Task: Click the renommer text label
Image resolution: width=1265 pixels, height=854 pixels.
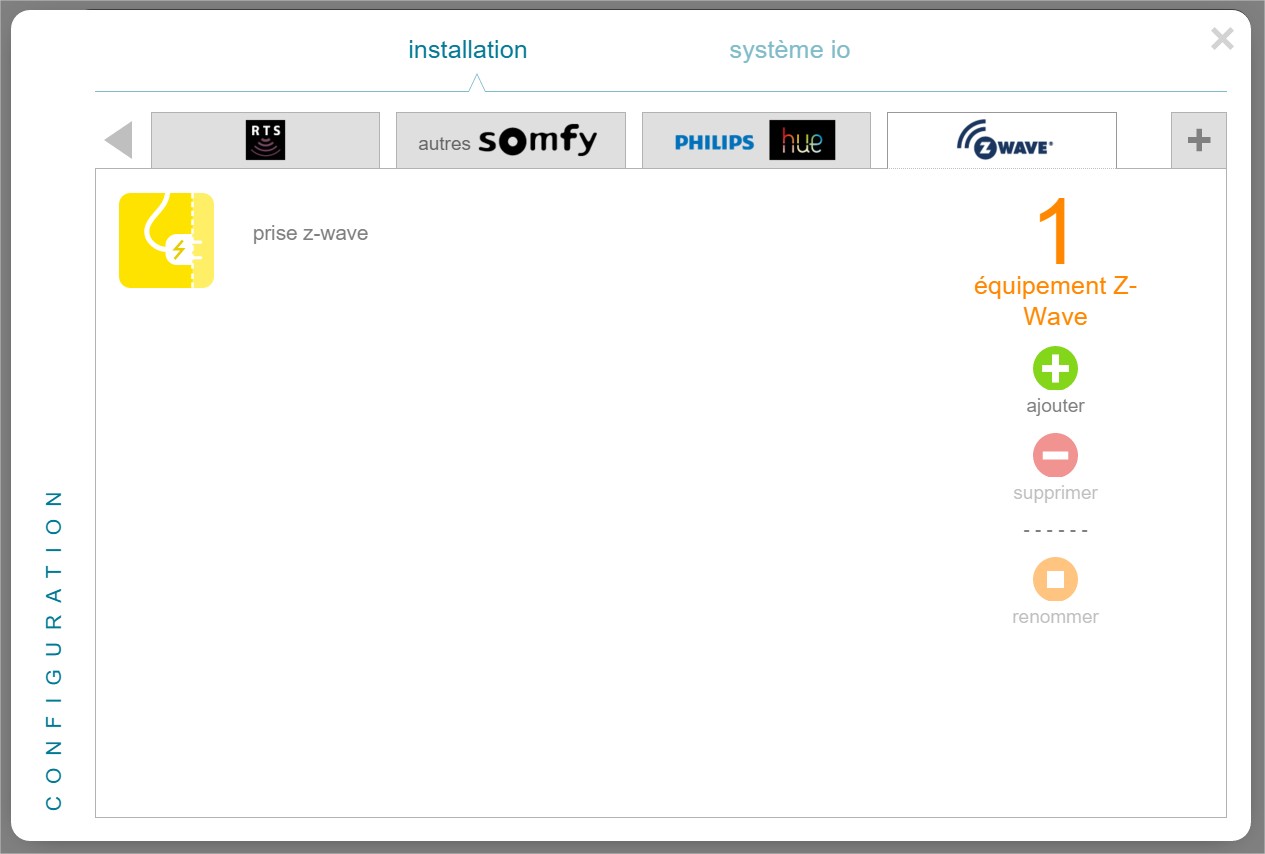Action: (x=1055, y=617)
